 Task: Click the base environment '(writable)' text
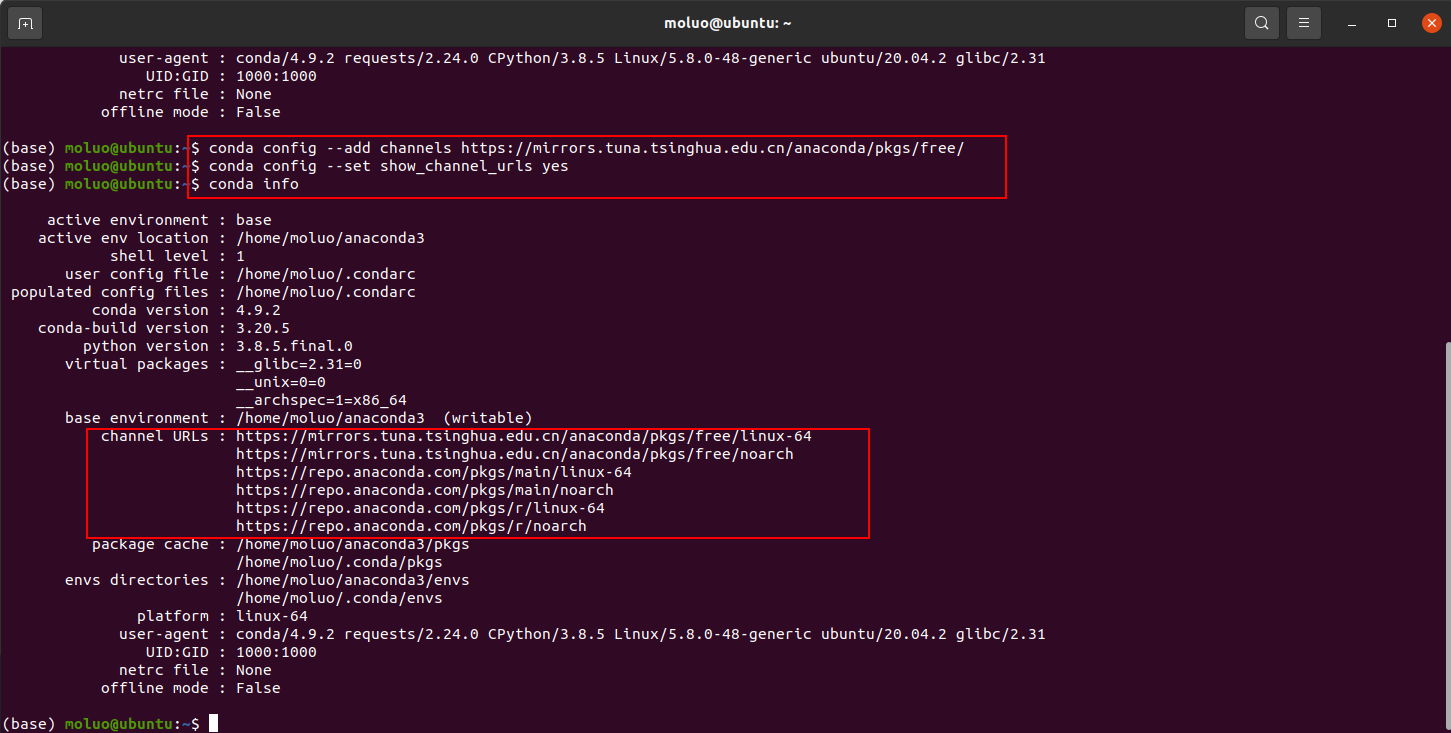487,418
